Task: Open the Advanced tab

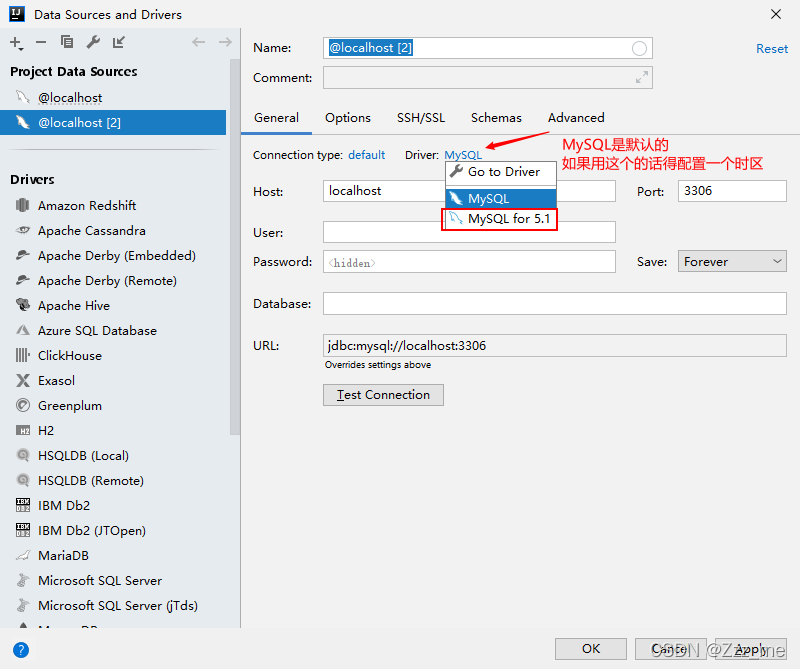Action: point(576,118)
